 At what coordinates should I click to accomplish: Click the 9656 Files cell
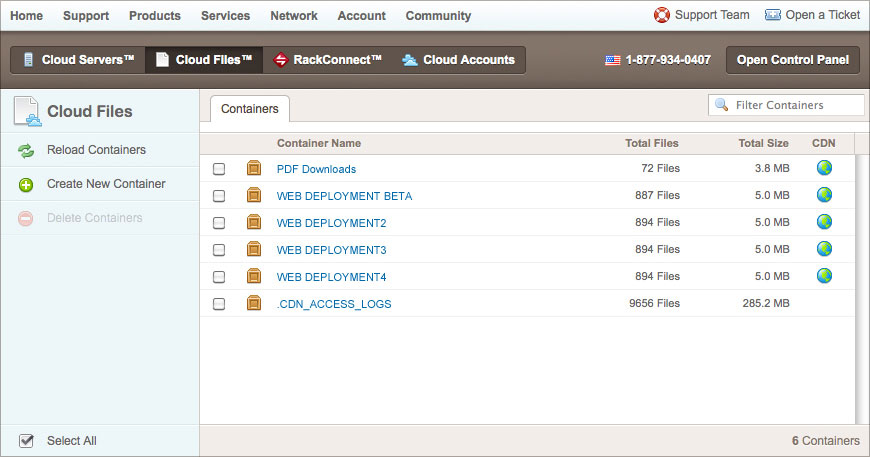(654, 303)
